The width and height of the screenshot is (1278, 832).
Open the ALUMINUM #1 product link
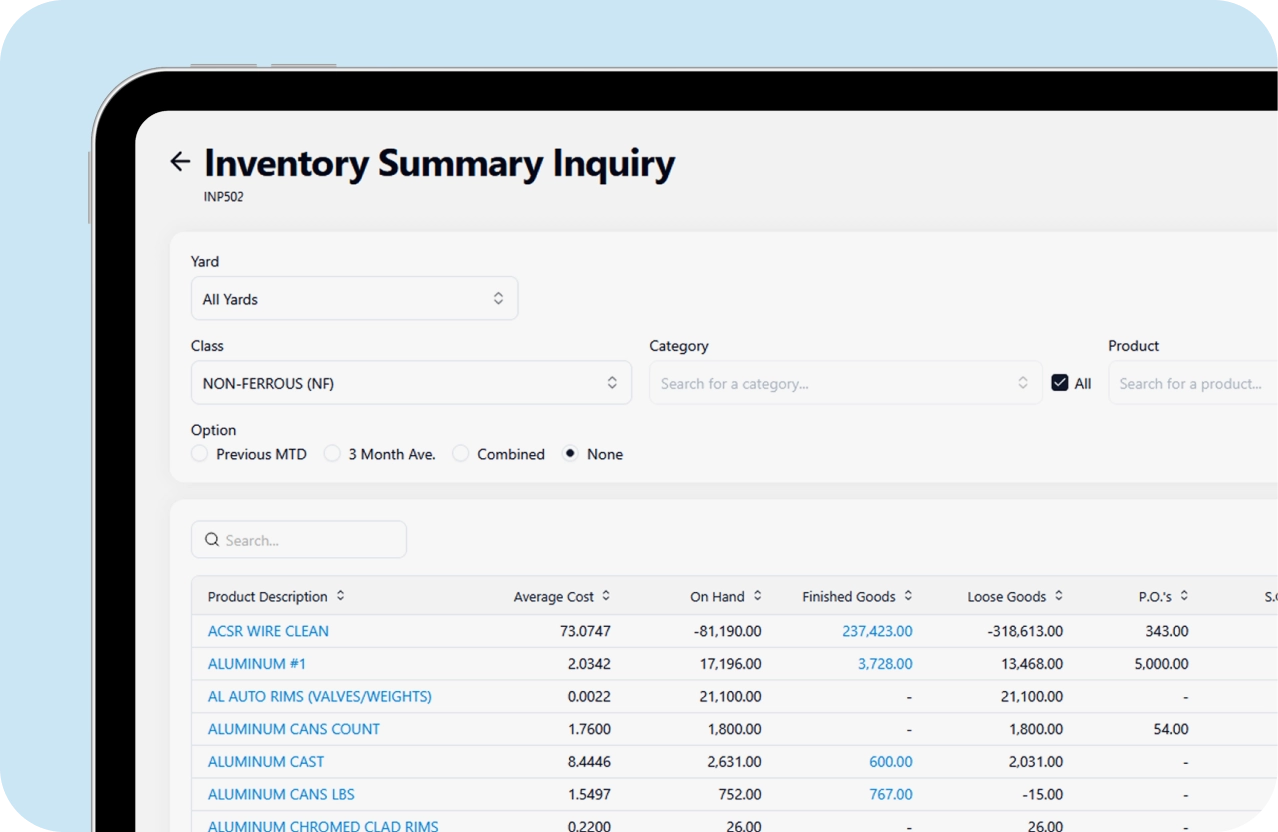click(x=257, y=664)
